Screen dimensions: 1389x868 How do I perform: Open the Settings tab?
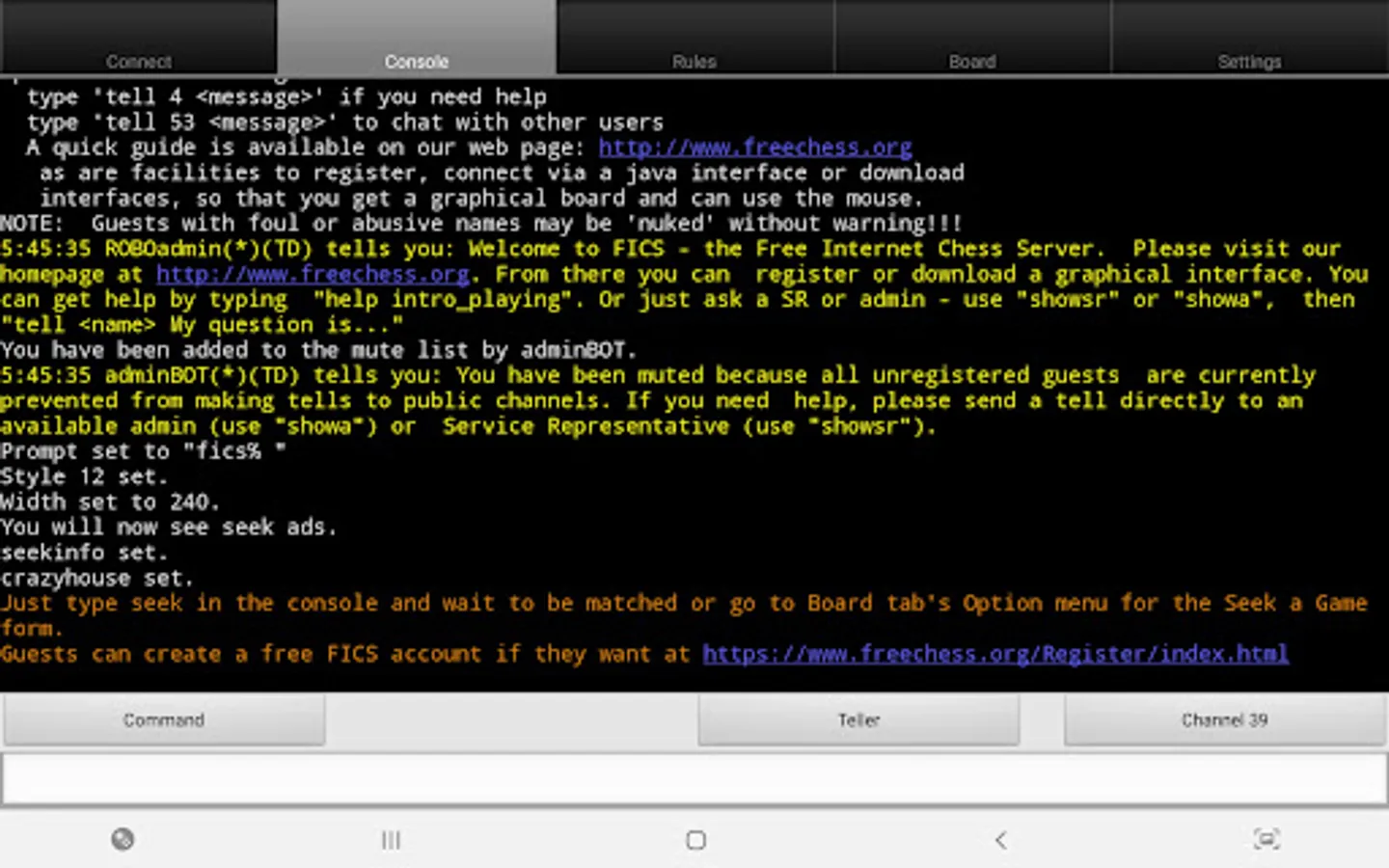point(1250,38)
